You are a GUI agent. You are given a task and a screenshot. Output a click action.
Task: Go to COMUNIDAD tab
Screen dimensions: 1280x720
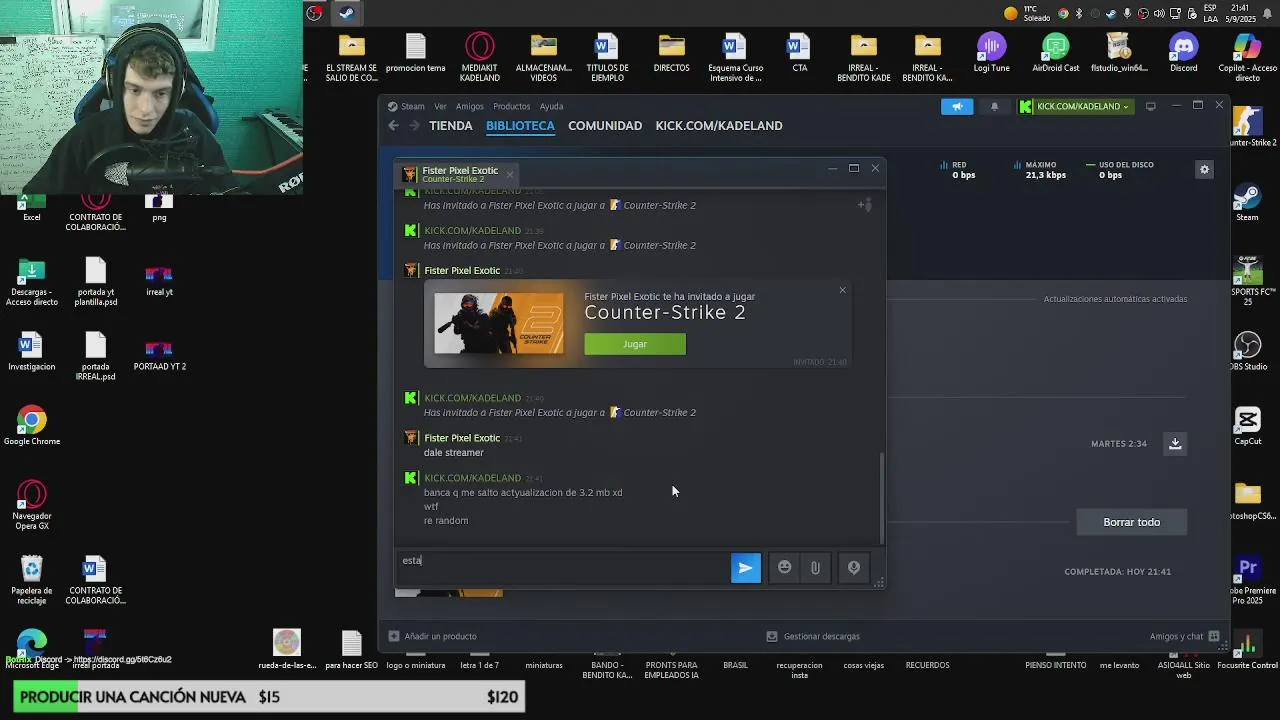pyautogui.click(x=605, y=126)
